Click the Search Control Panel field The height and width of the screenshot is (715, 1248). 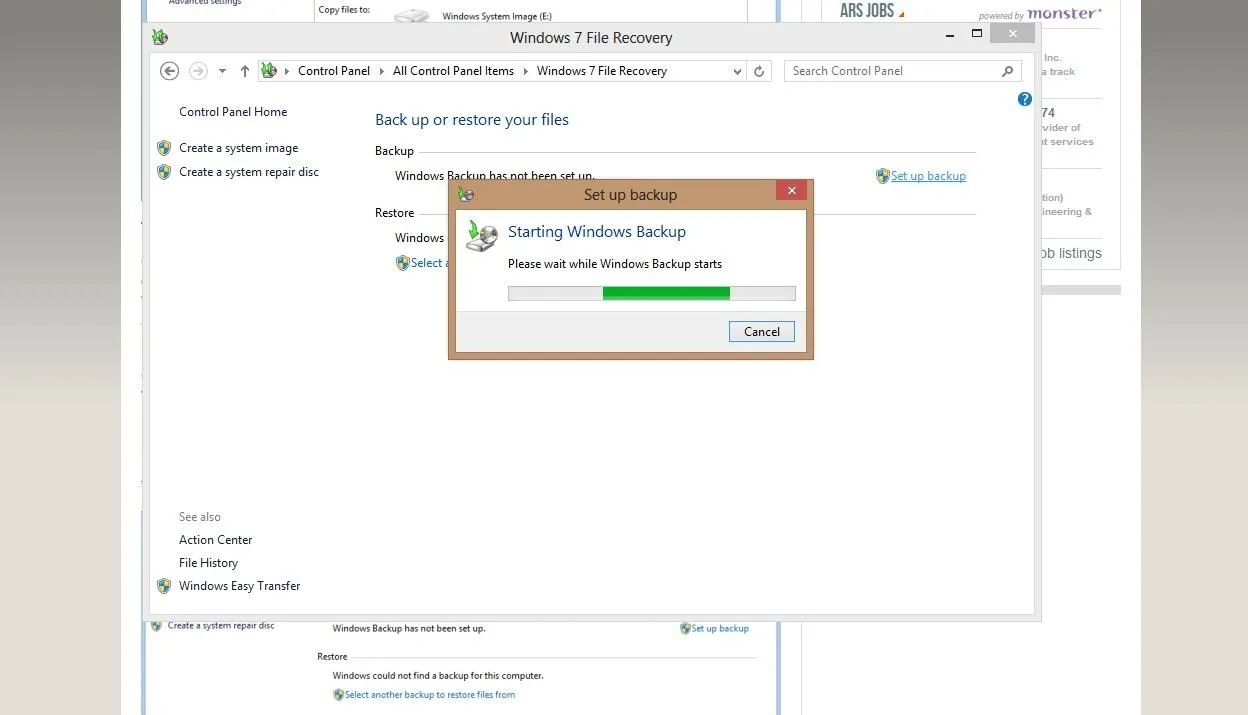click(x=903, y=71)
